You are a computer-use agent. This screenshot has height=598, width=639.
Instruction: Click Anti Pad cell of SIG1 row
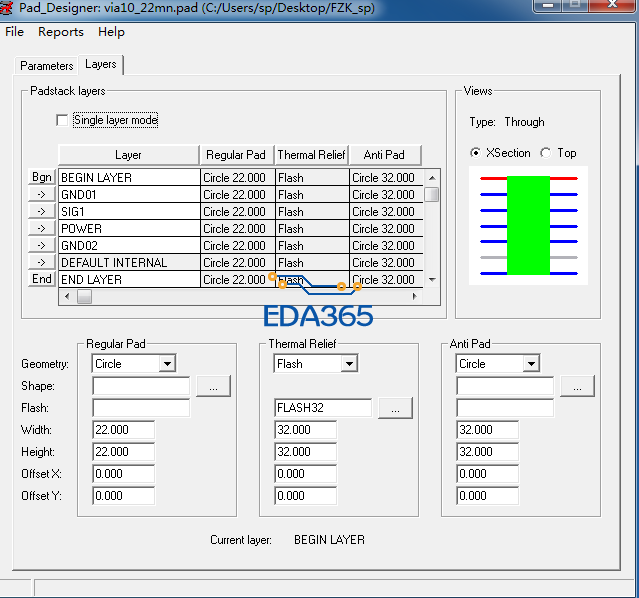386,212
